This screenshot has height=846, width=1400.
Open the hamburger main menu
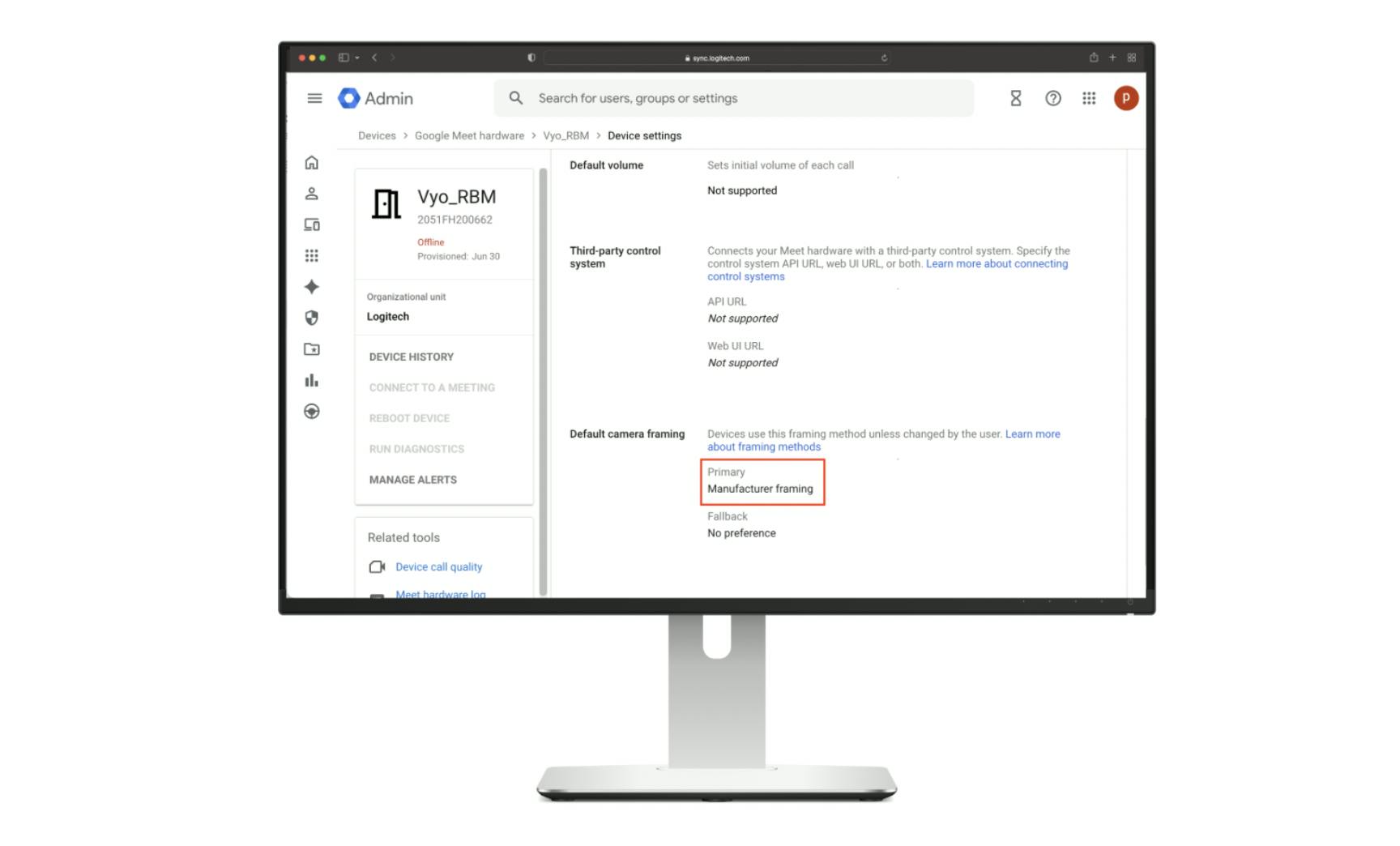tap(314, 98)
